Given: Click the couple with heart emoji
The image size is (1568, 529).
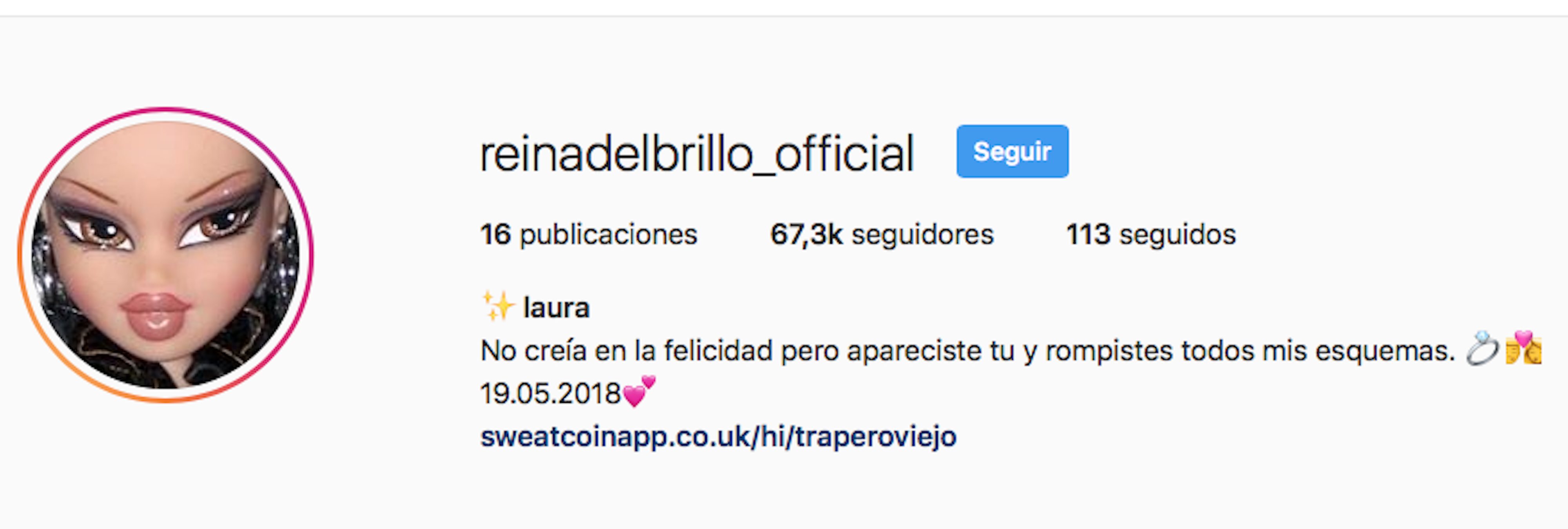Looking at the screenshot, I should pyautogui.click(x=1524, y=347).
